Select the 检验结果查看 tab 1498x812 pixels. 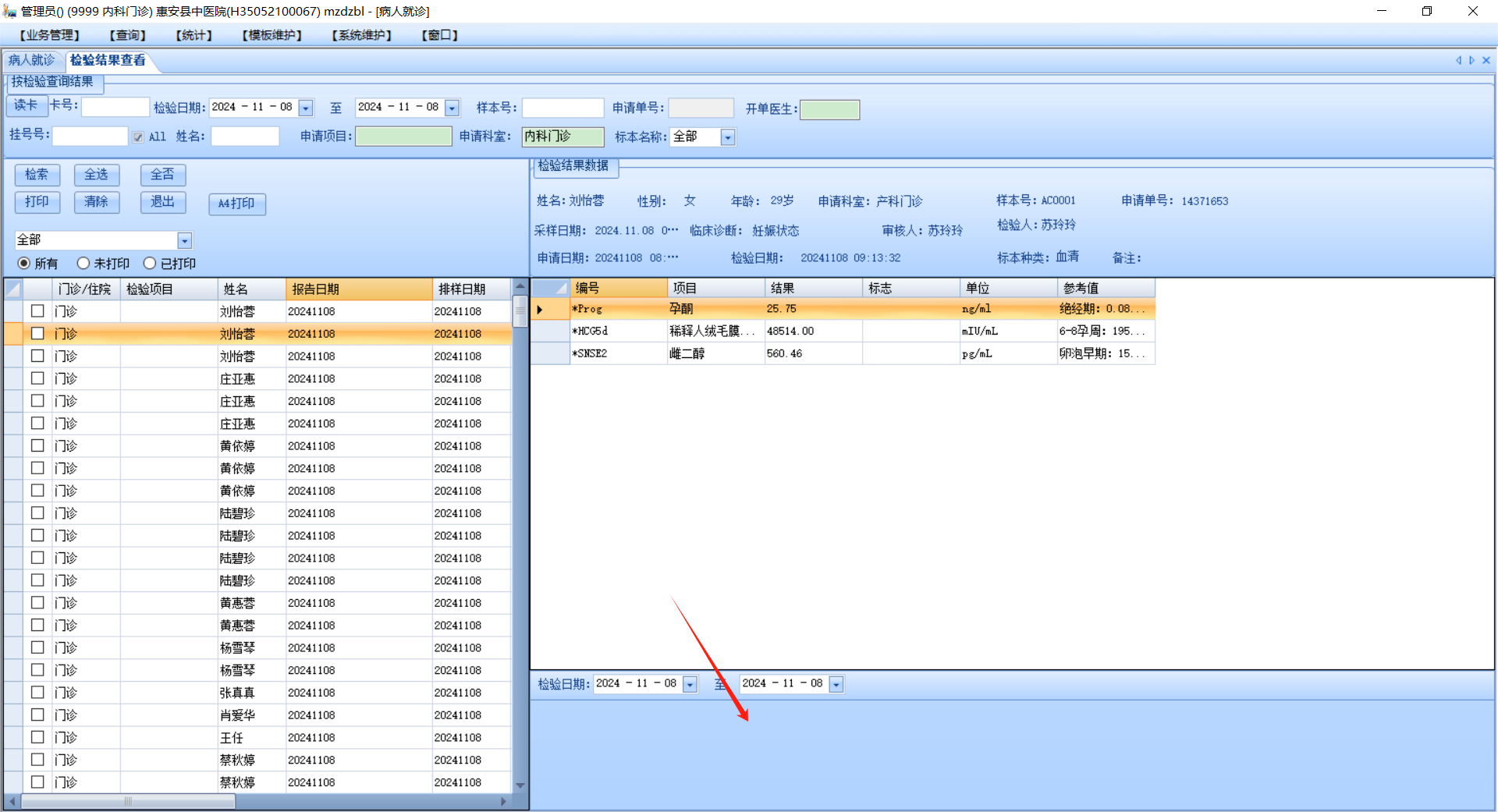click(x=108, y=60)
